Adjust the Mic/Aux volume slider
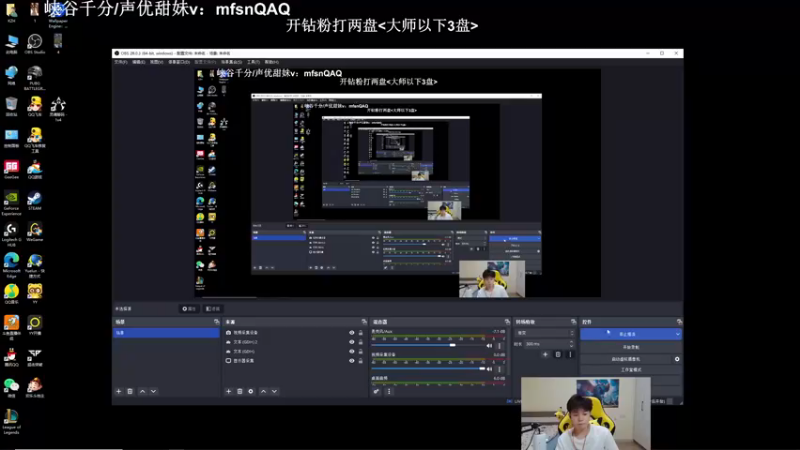Viewport: 800px width, 450px height. 428,345
